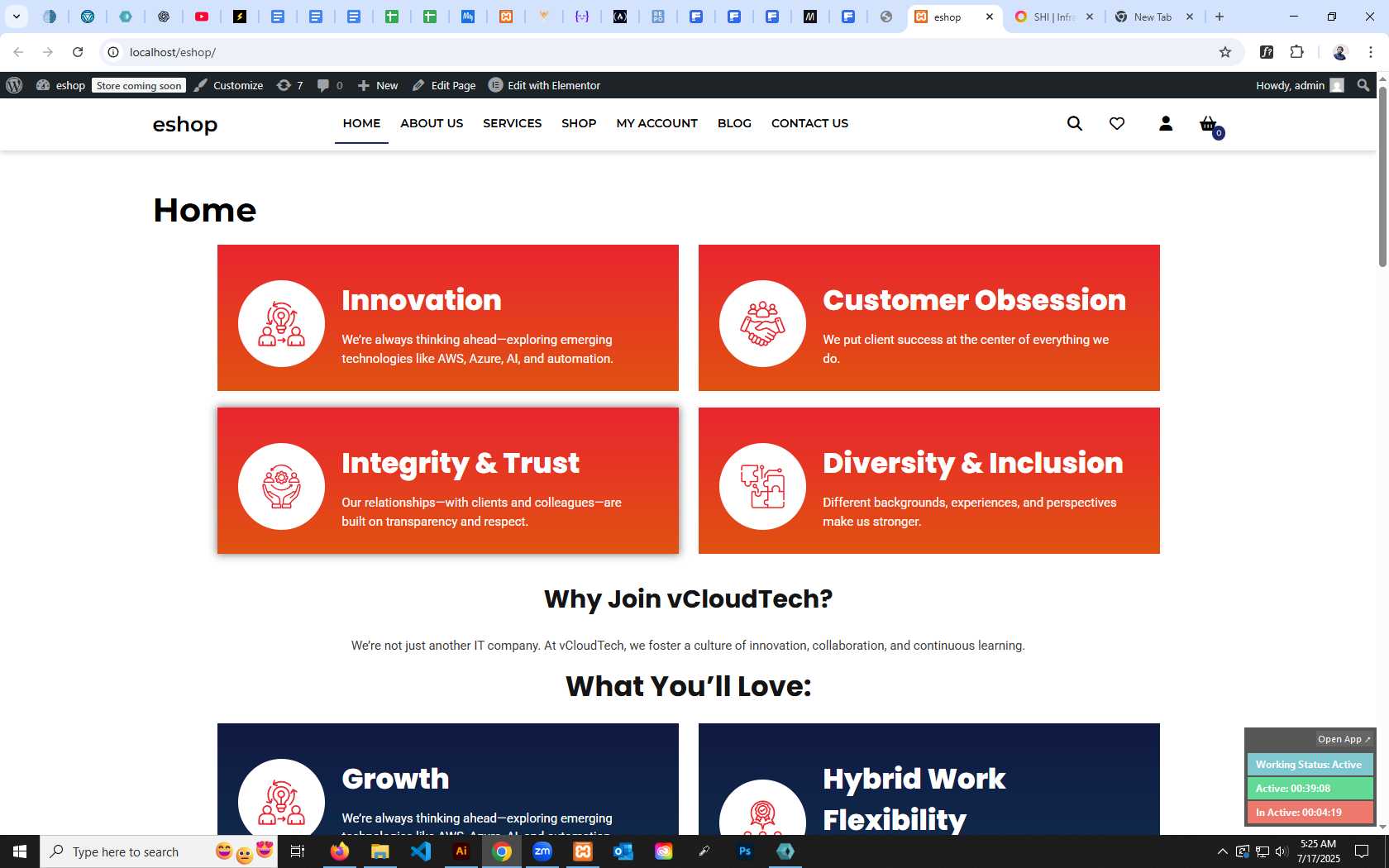The width and height of the screenshot is (1389, 868).
Task: Click the Why Join vCloudTech? heading
Action: pos(688,599)
